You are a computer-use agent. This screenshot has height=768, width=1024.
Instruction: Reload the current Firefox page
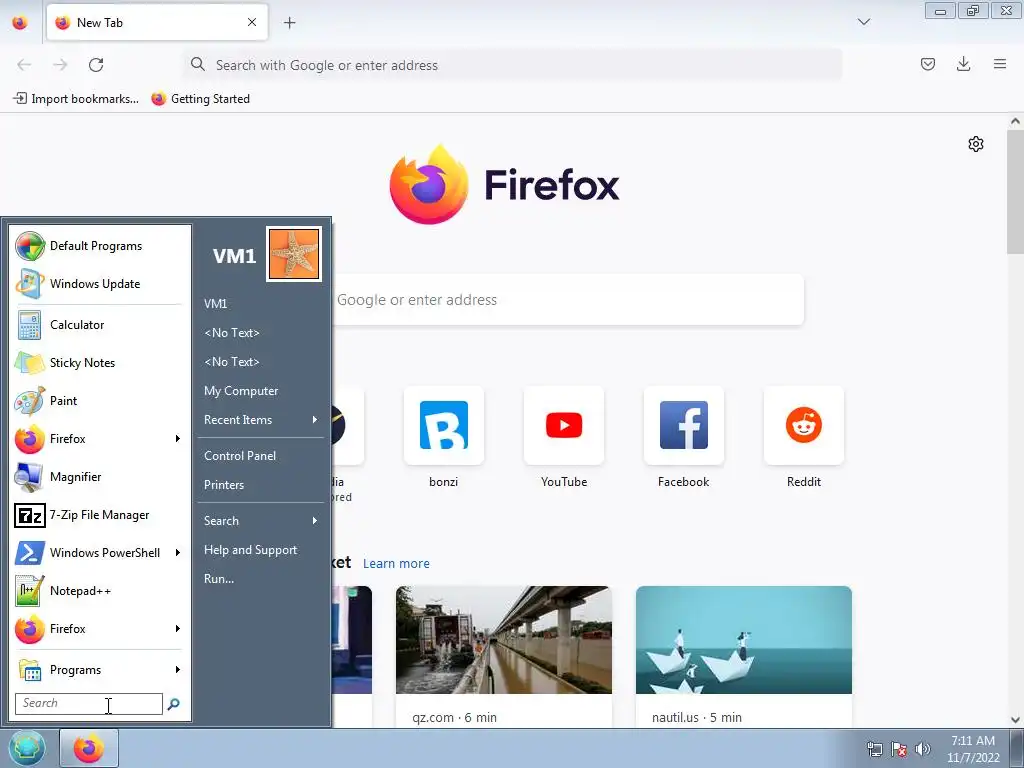[x=96, y=65]
